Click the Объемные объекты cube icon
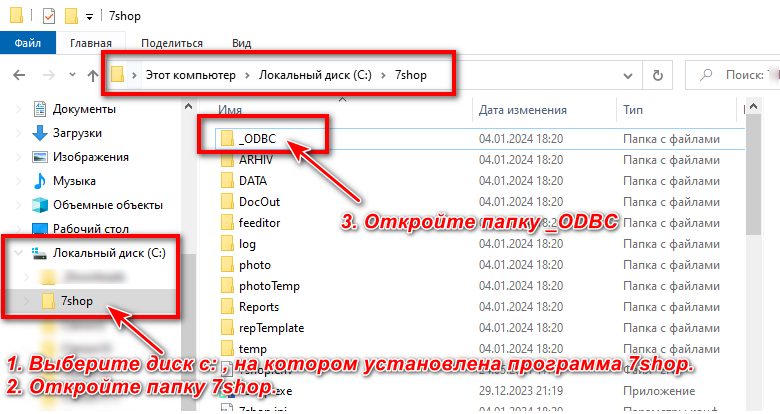780x414 pixels. [40, 205]
